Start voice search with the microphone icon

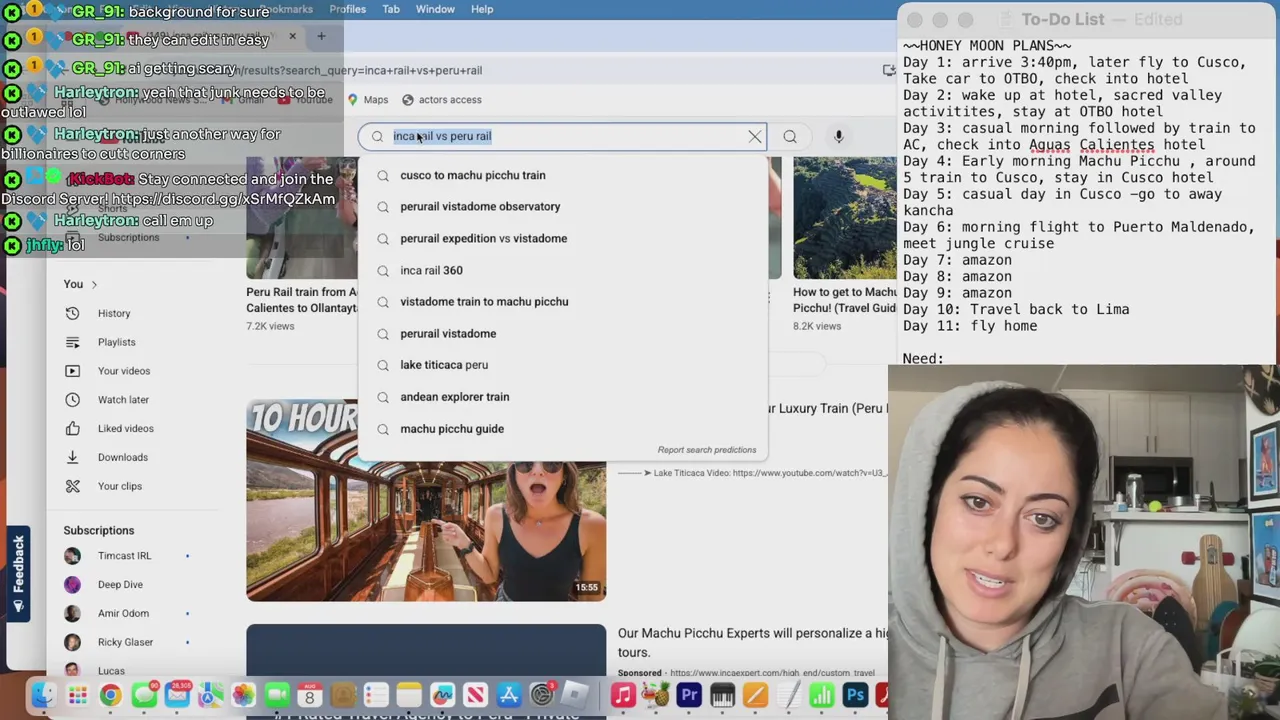click(838, 136)
